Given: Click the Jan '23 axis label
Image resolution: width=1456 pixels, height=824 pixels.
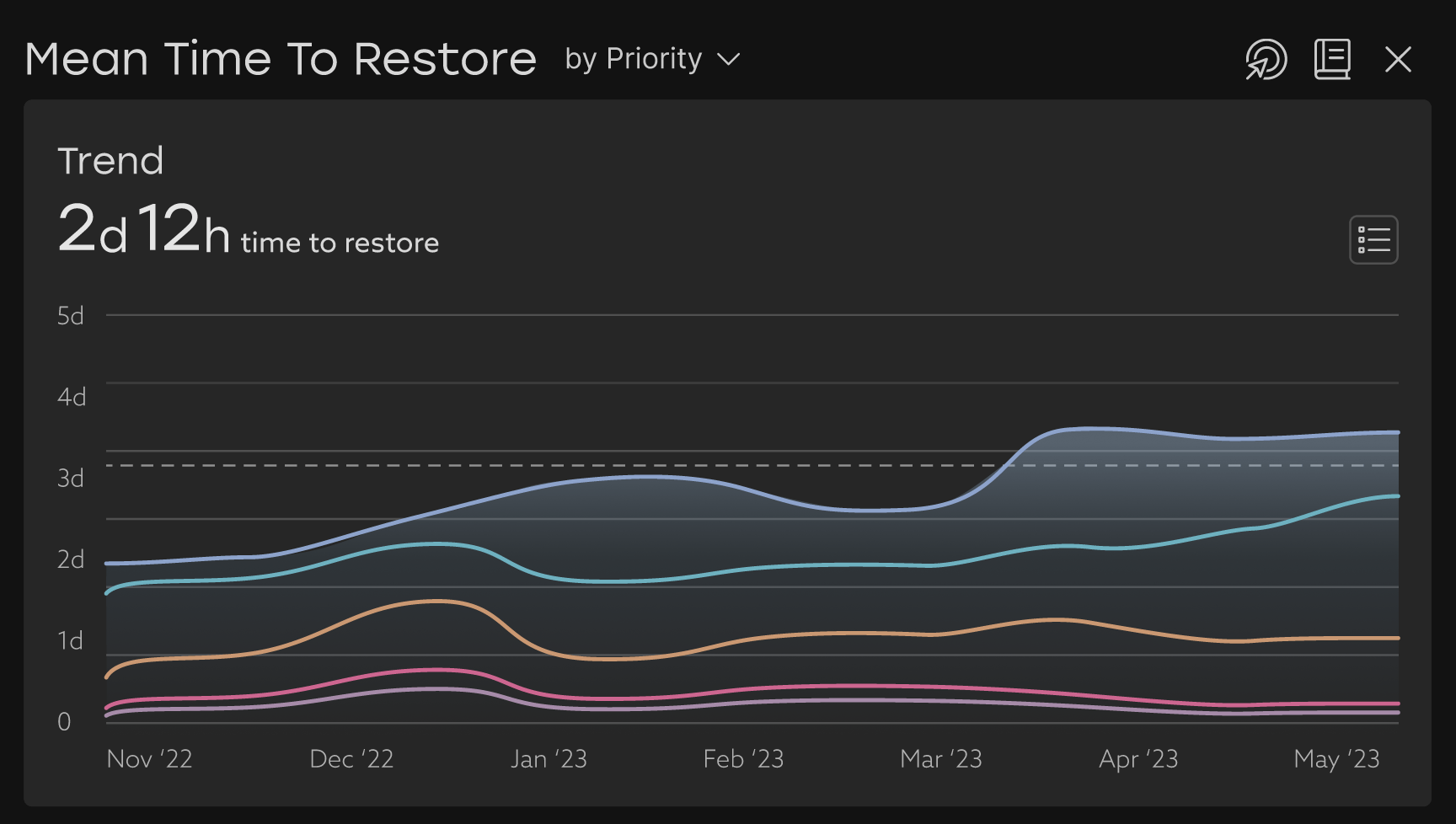Looking at the screenshot, I should pos(549,759).
